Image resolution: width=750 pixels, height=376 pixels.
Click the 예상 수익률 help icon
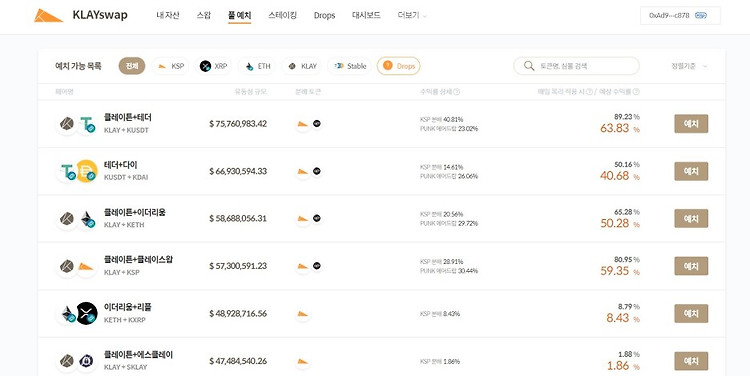(x=636, y=92)
